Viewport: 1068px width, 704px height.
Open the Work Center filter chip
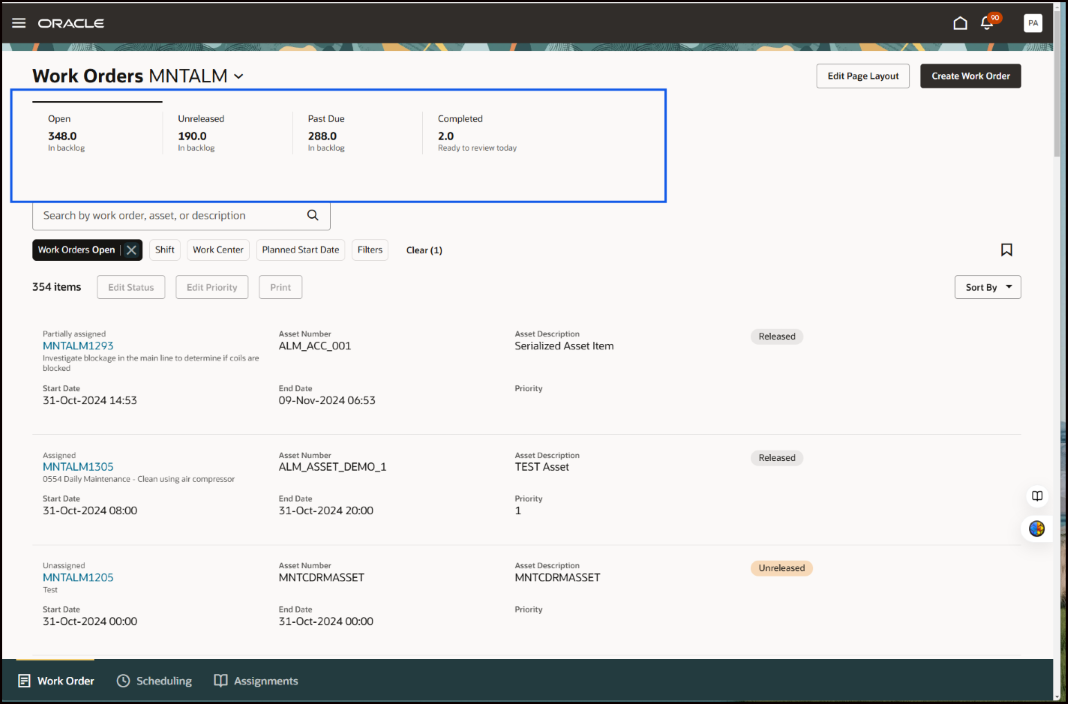(x=218, y=250)
